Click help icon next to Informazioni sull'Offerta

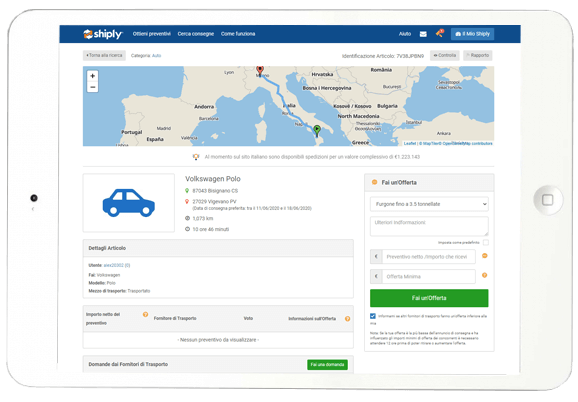(347, 319)
